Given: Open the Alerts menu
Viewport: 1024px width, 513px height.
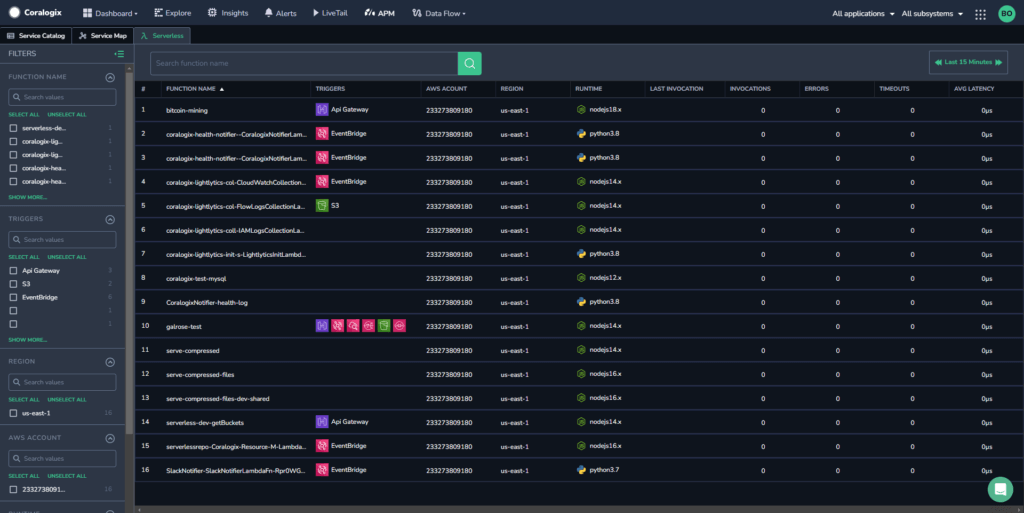Looking at the screenshot, I should point(281,13).
